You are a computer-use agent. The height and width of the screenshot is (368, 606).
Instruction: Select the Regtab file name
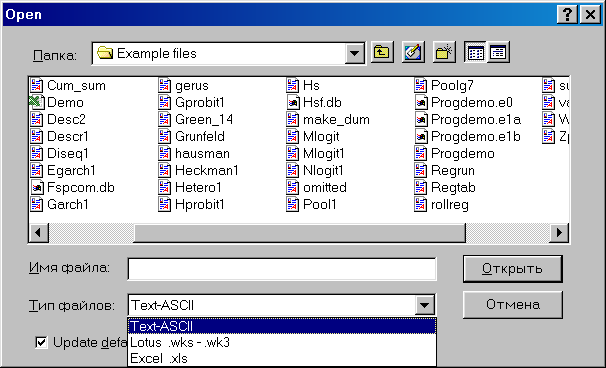point(453,187)
